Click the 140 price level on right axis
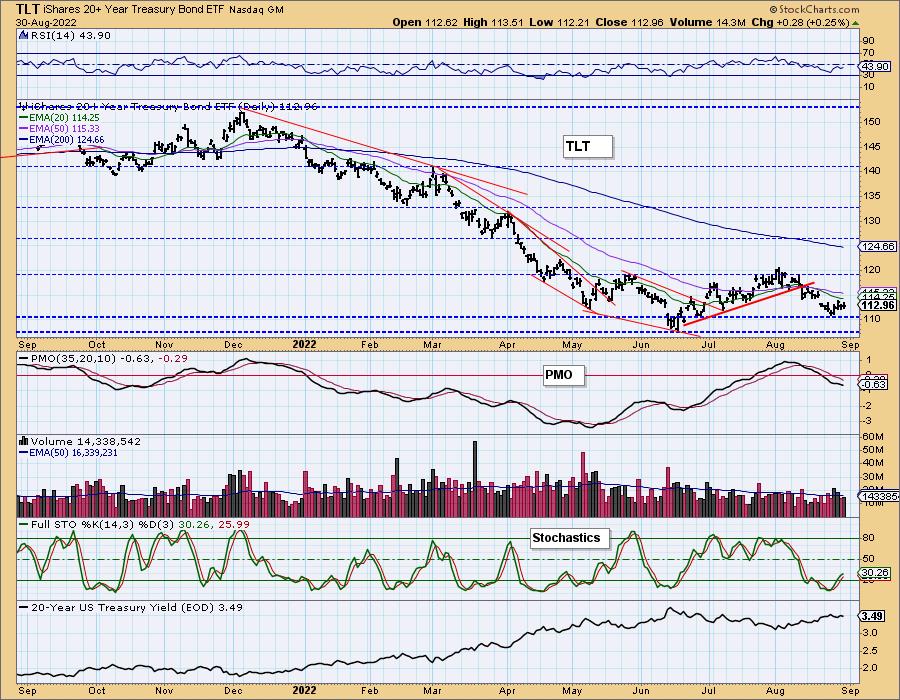Viewport: 900px width, 700px height. (871, 170)
